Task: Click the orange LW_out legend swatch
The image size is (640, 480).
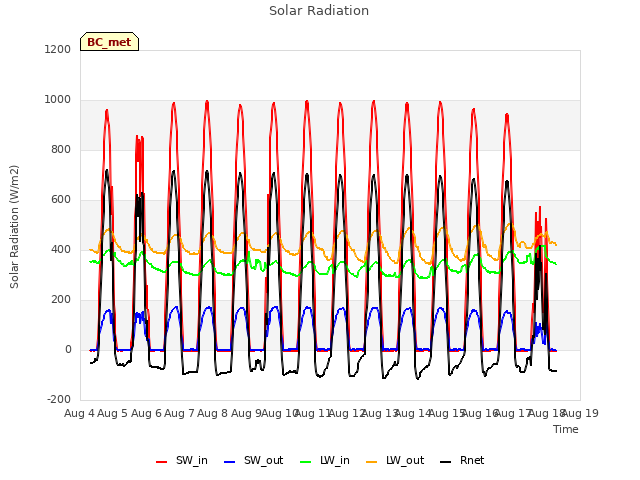Action: point(372,462)
